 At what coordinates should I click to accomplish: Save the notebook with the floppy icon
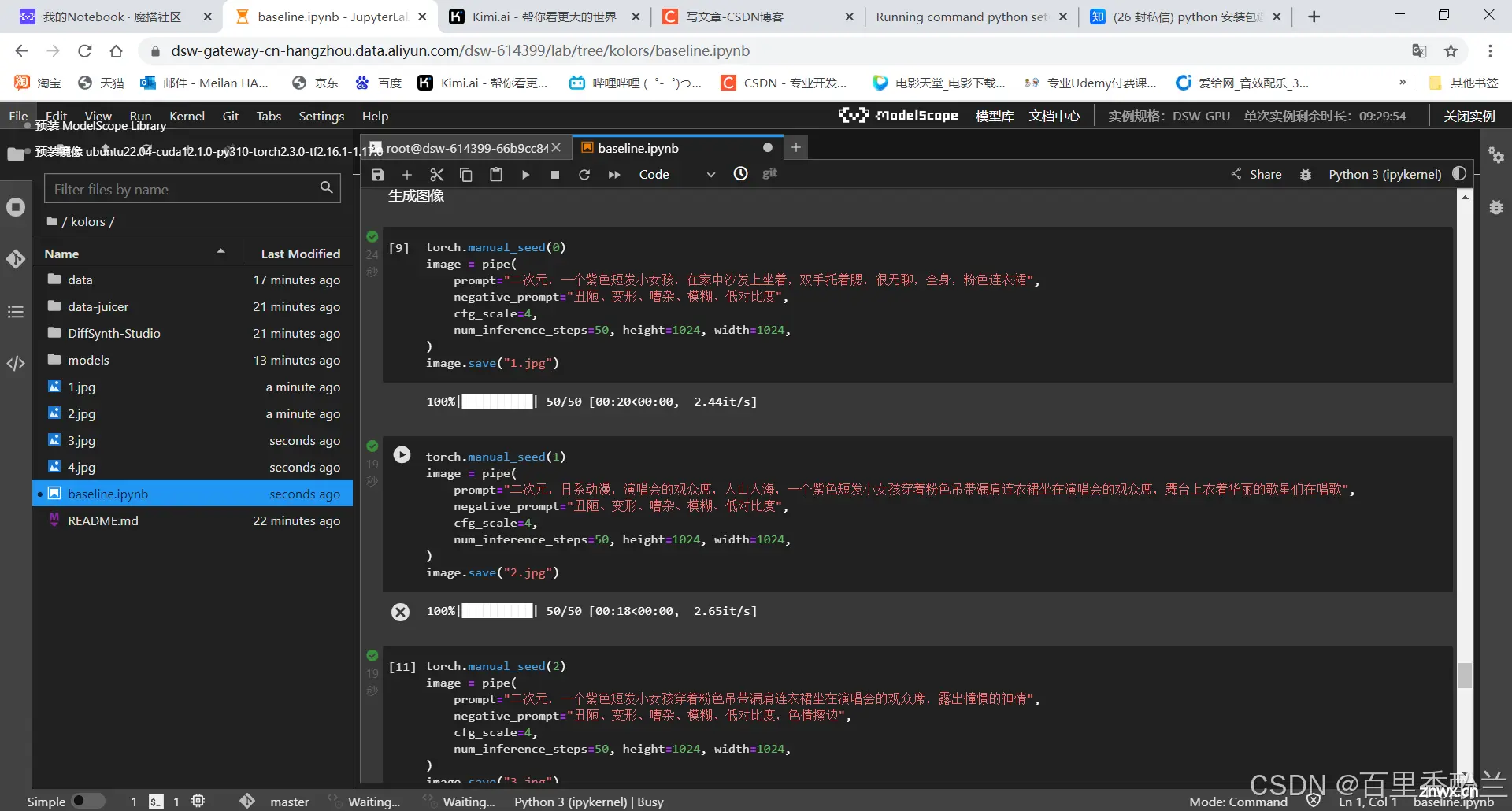point(378,175)
